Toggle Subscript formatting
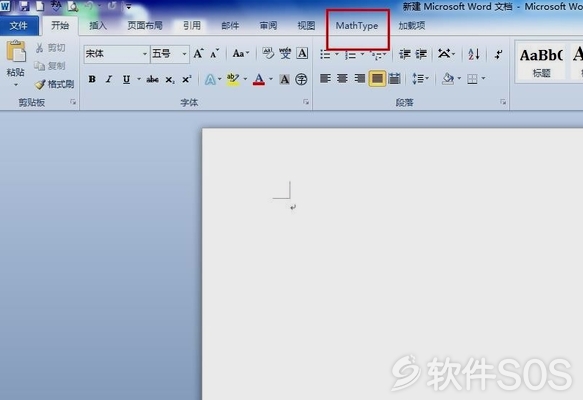Viewport: 583px width, 400px height. [x=170, y=80]
